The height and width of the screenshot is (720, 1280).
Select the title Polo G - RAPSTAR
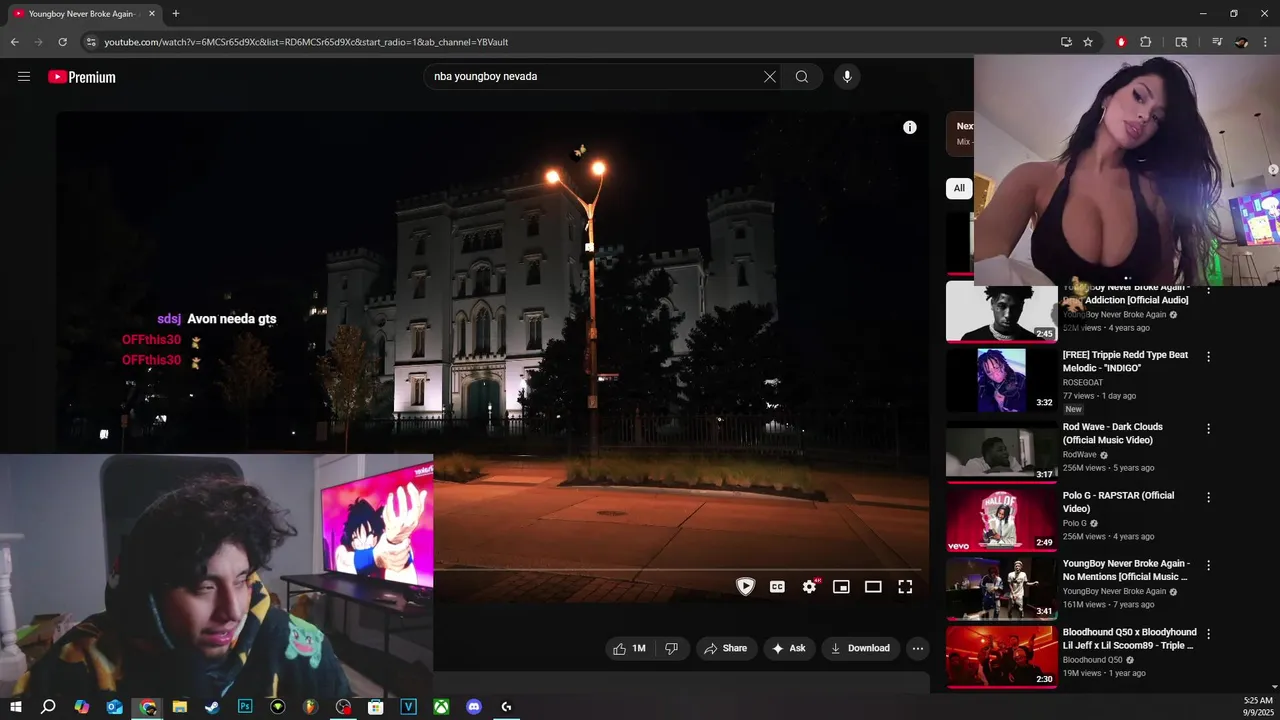click(1116, 502)
